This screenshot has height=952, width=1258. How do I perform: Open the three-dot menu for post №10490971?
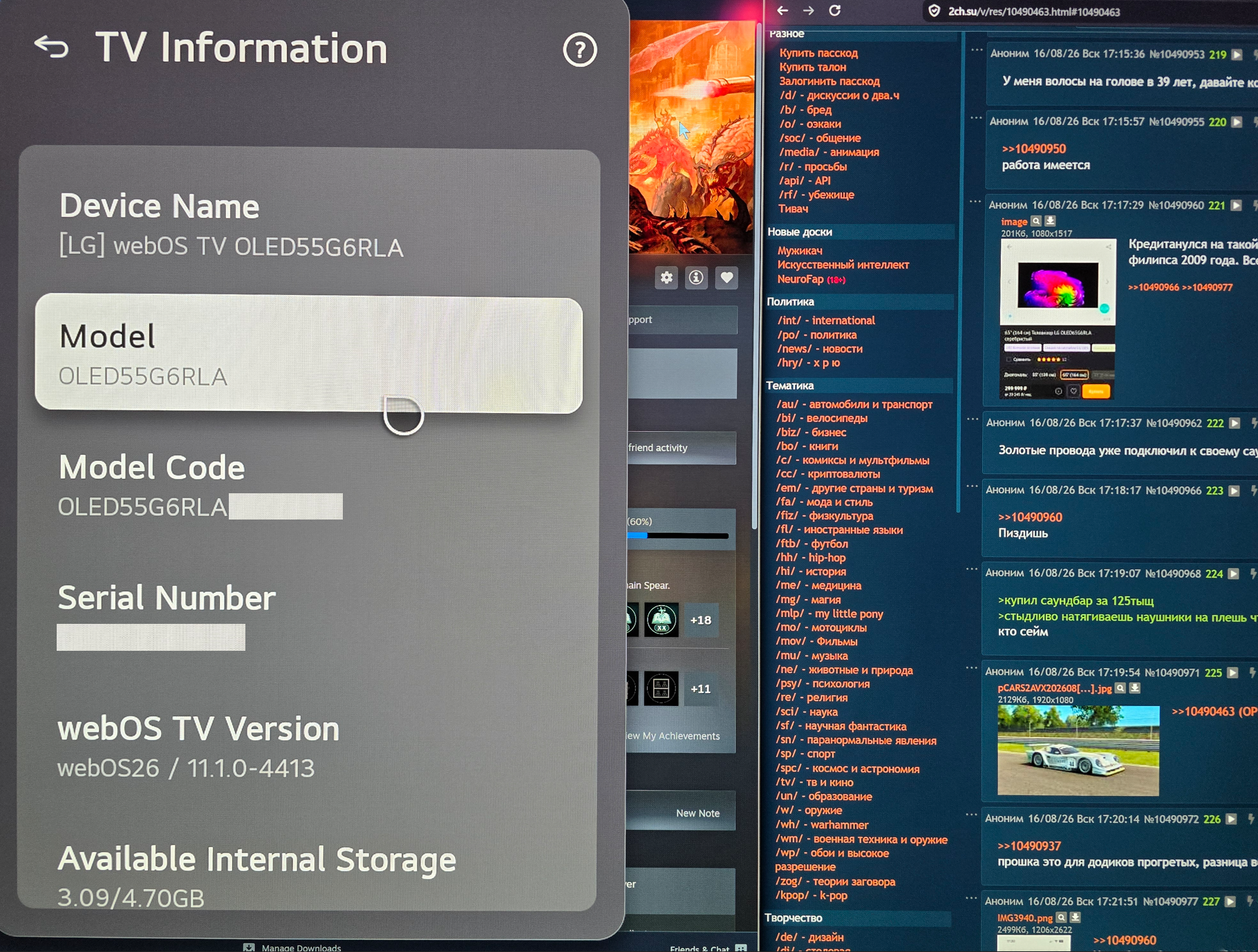pyautogui.click(x=971, y=668)
